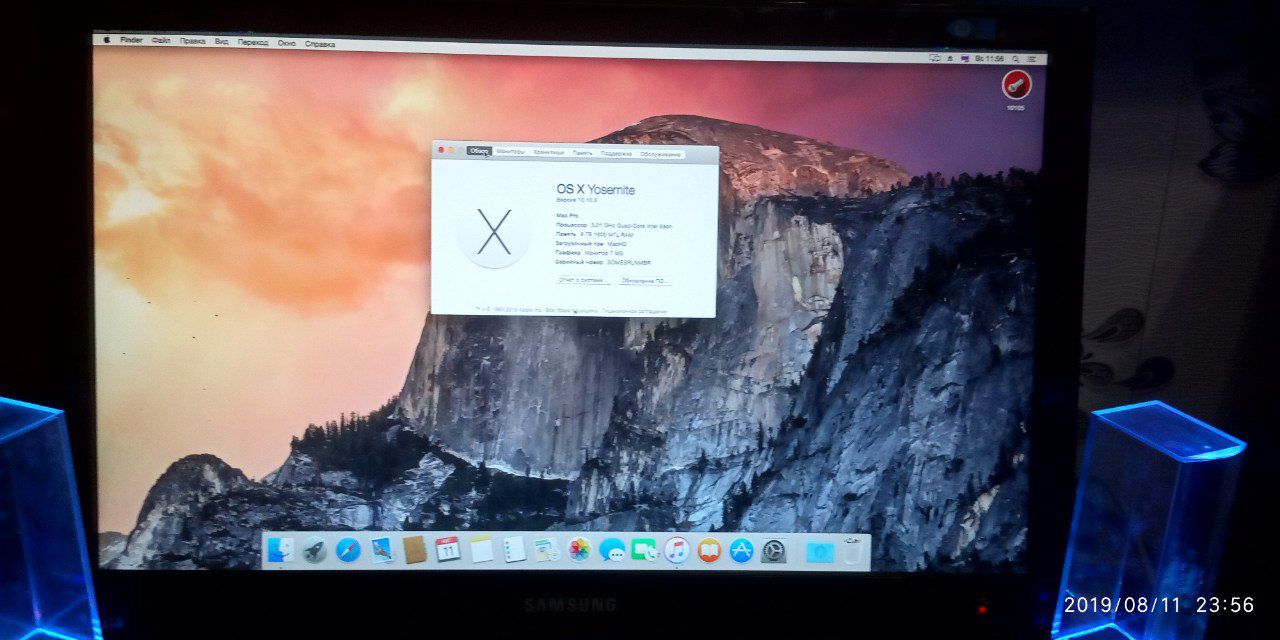Click the Отчет о системе button
This screenshot has width=1280, height=640.
click(582, 280)
